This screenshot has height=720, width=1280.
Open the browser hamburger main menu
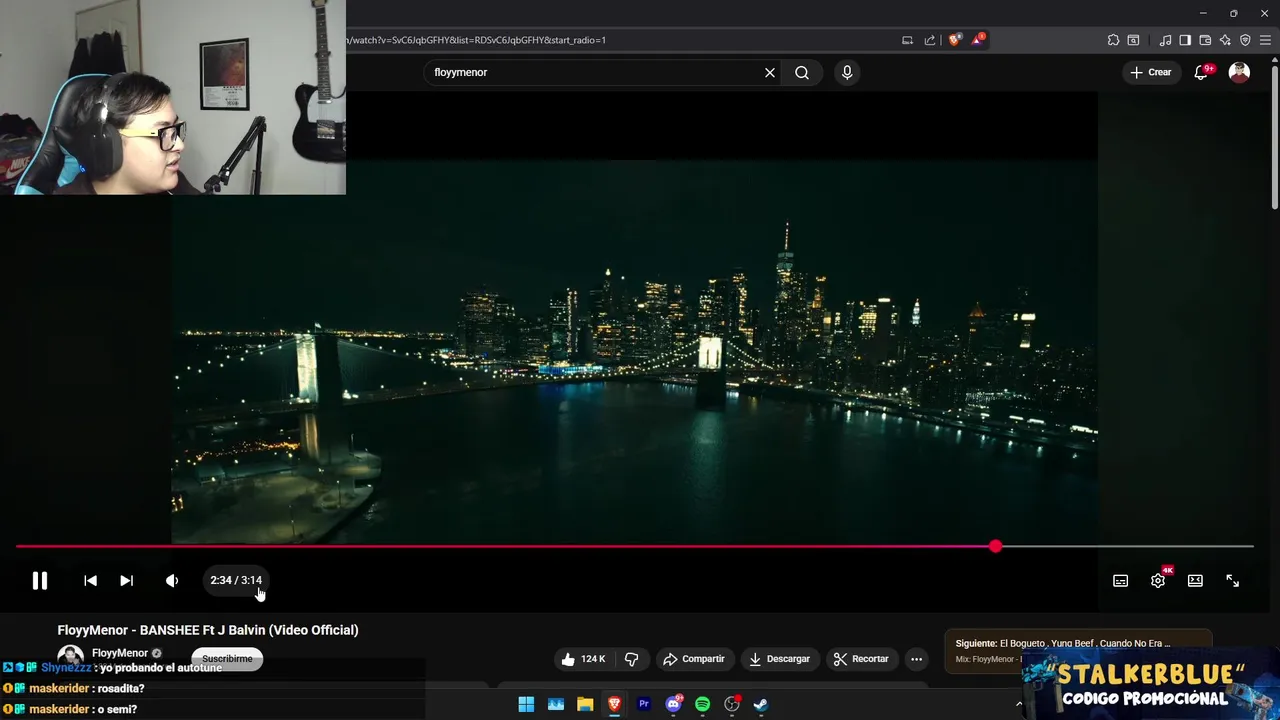[x=1265, y=40]
